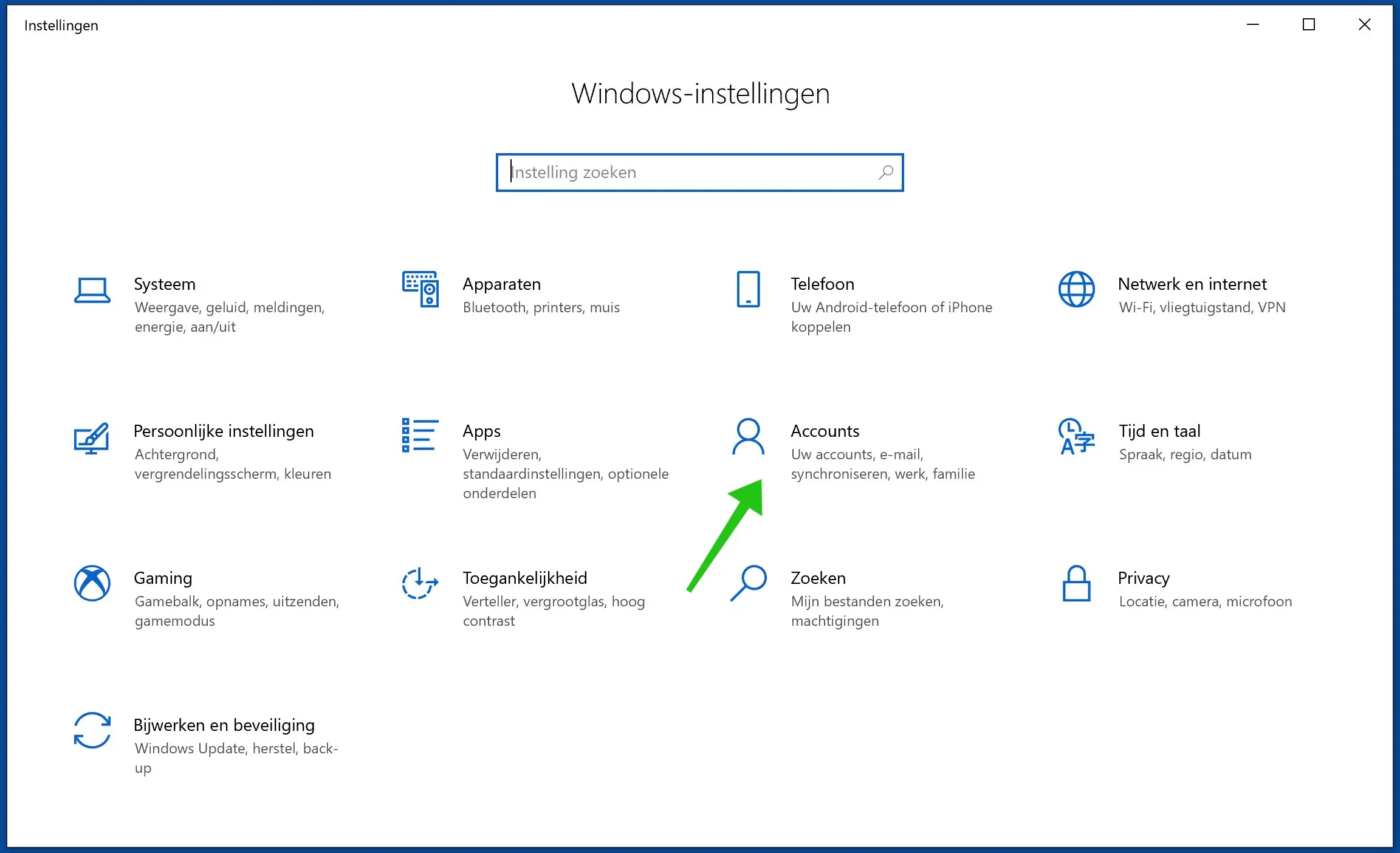Viewport: 1400px width, 853px height.
Task: Click the Zoeken heading
Action: (x=818, y=578)
